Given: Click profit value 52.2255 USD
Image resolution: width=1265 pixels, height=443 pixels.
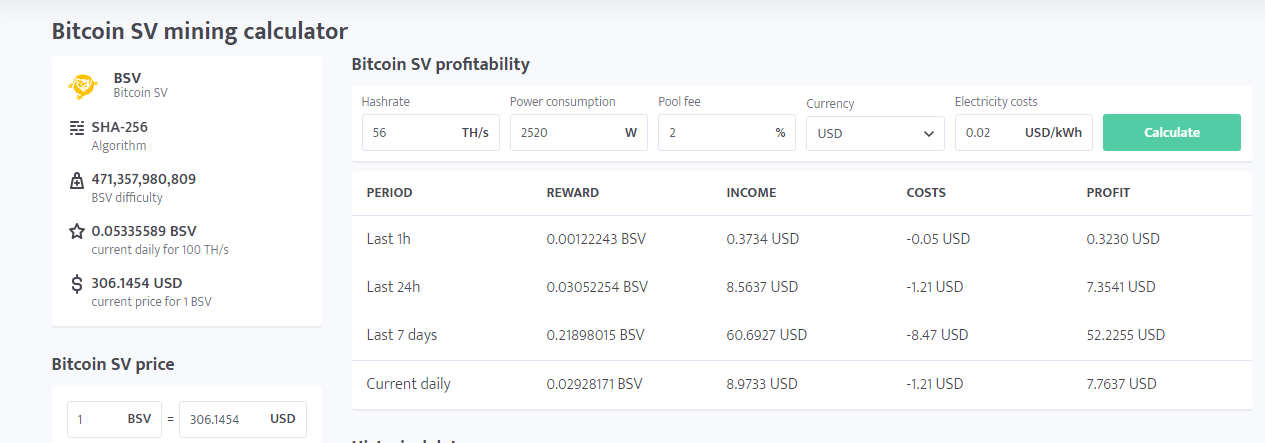Looking at the screenshot, I should [1126, 335].
